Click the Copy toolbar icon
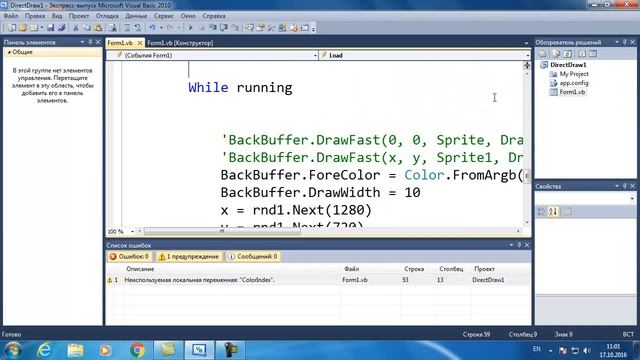640x360 pixels. 87,28
